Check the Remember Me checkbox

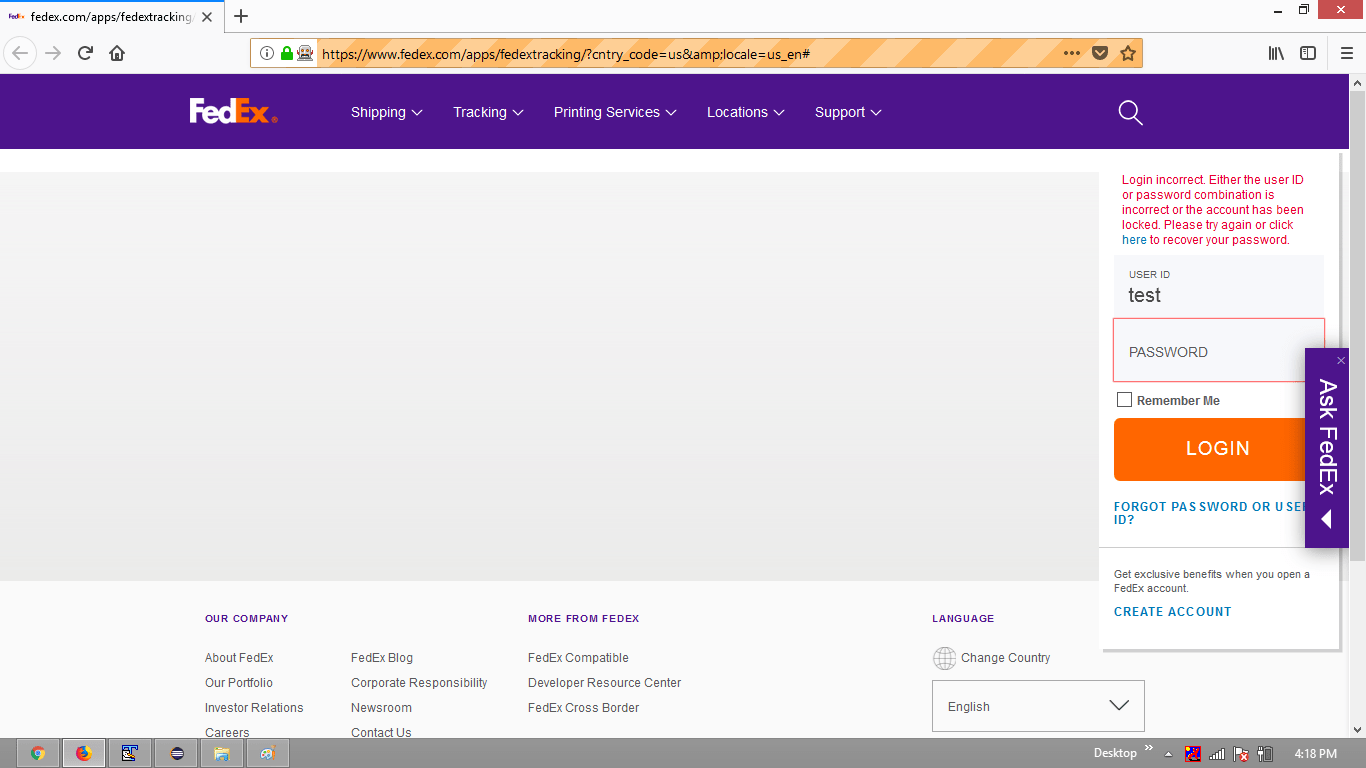point(1124,400)
